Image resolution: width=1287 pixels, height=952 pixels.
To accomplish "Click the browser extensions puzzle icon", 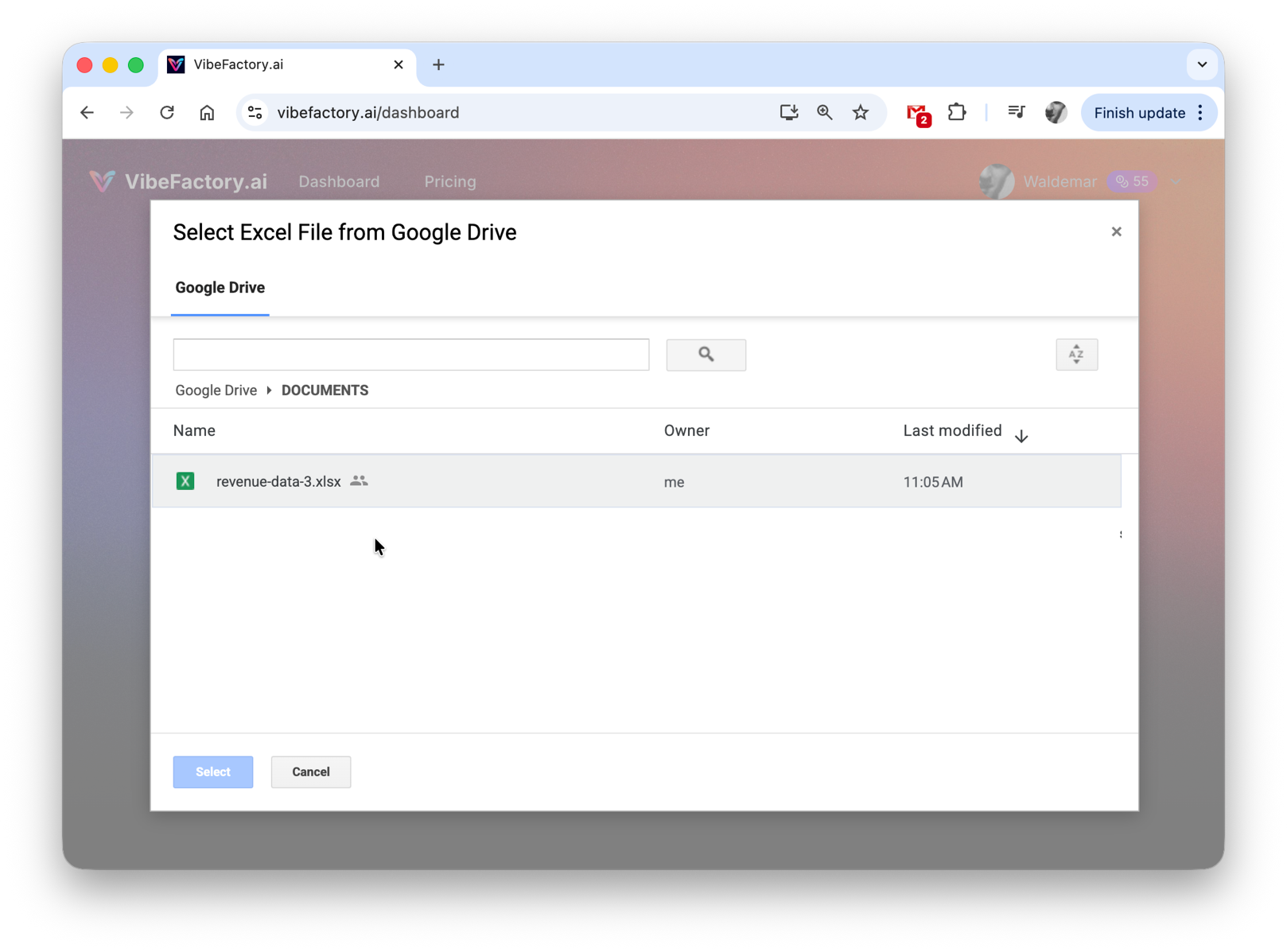I will coord(957,112).
